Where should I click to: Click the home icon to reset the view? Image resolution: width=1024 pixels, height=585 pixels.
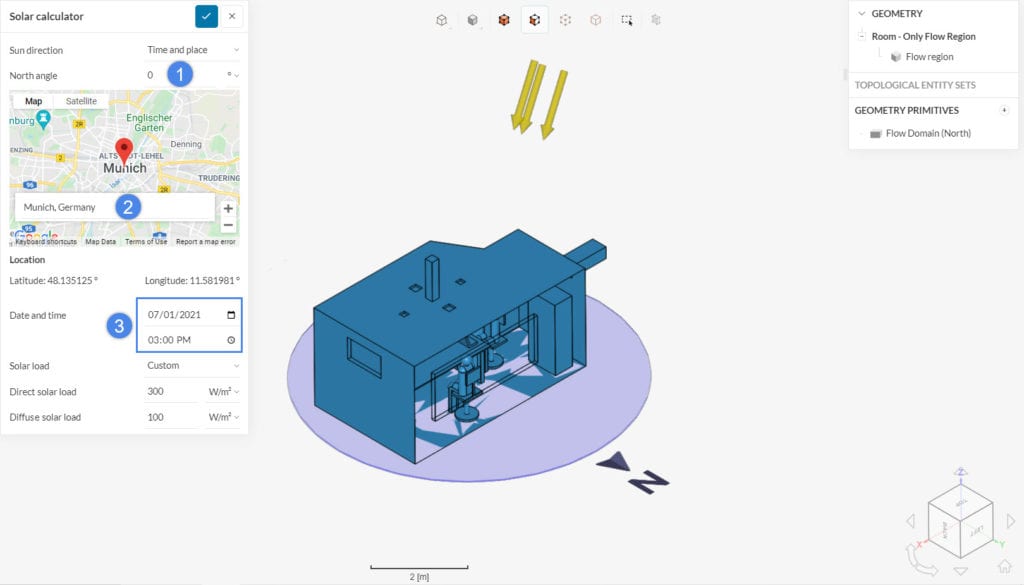(x=1003, y=567)
